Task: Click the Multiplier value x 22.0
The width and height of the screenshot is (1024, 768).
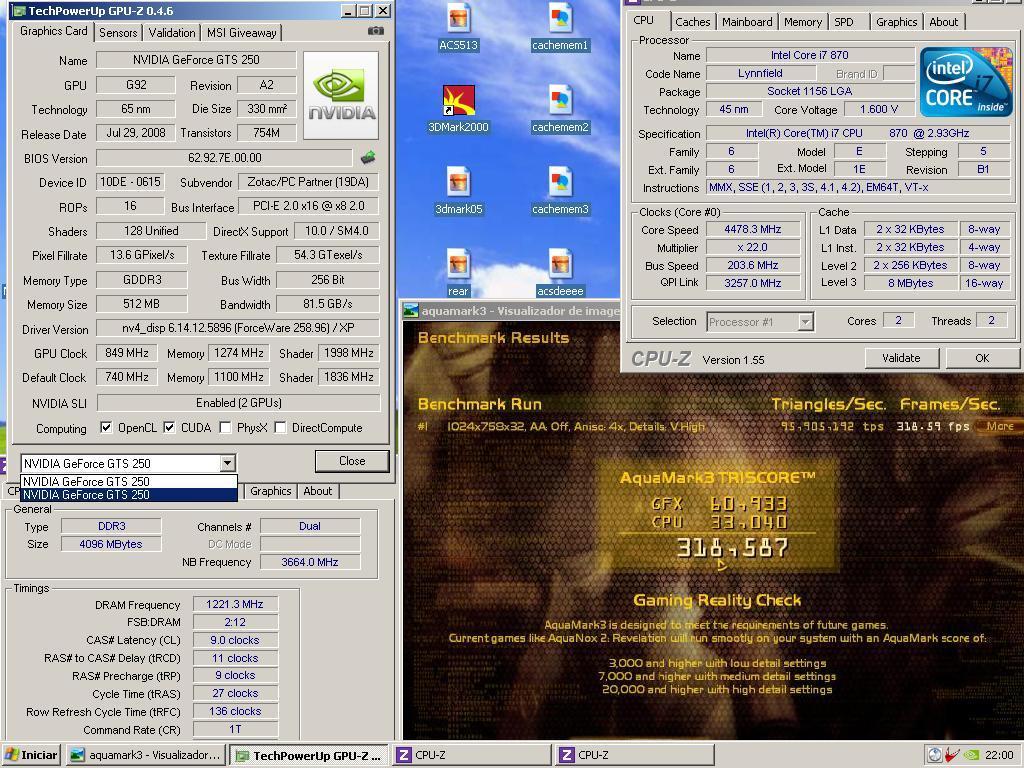Action: pyautogui.click(x=753, y=248)
